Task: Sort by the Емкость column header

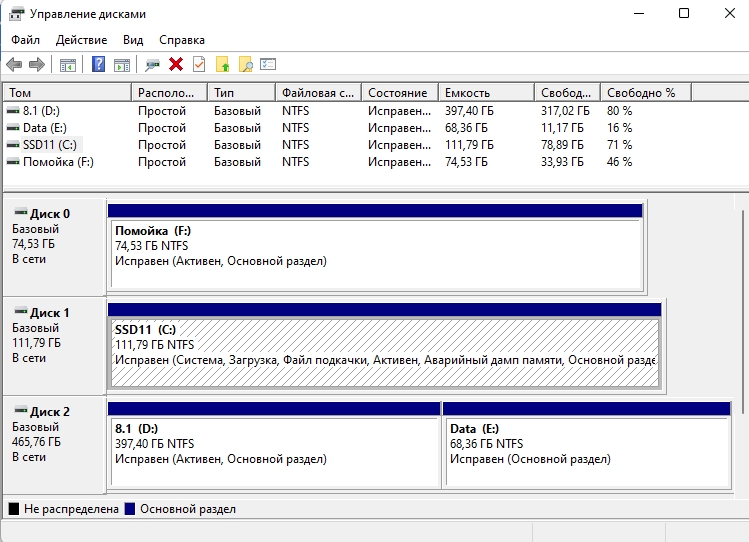Action: click(486, 93)
